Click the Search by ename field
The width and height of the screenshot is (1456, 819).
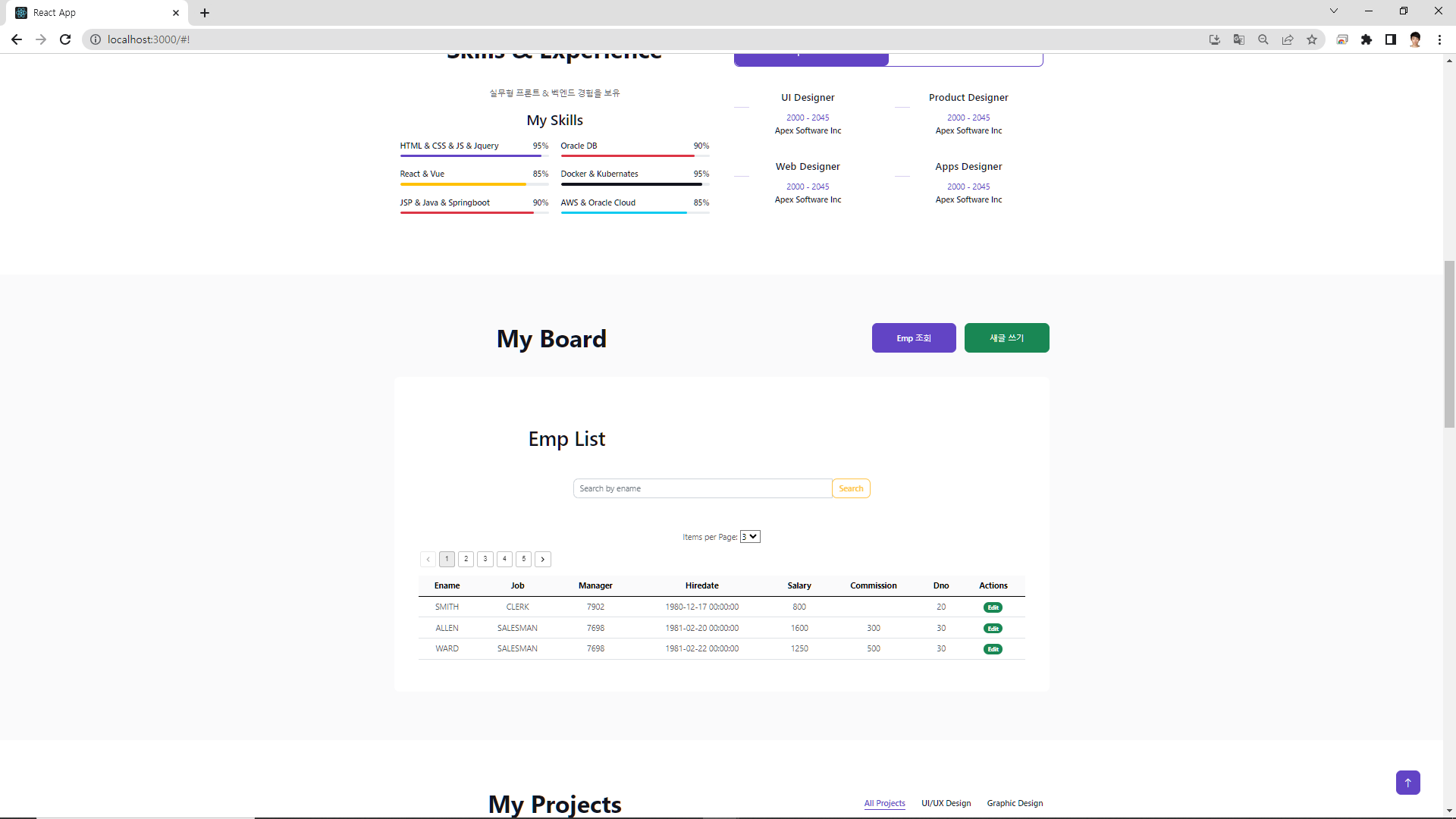pos(702,488)
